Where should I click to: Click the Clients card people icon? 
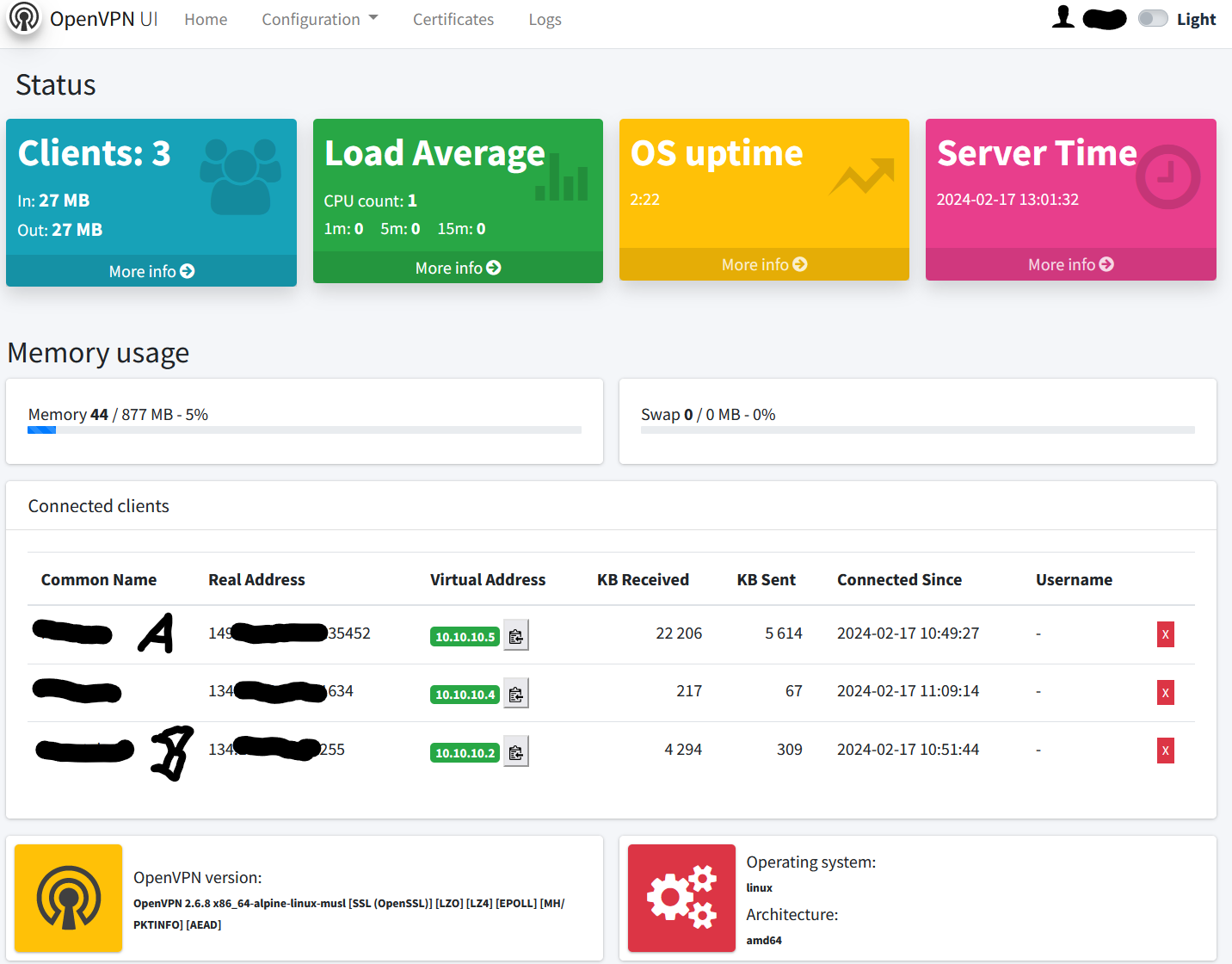point(241,176)
